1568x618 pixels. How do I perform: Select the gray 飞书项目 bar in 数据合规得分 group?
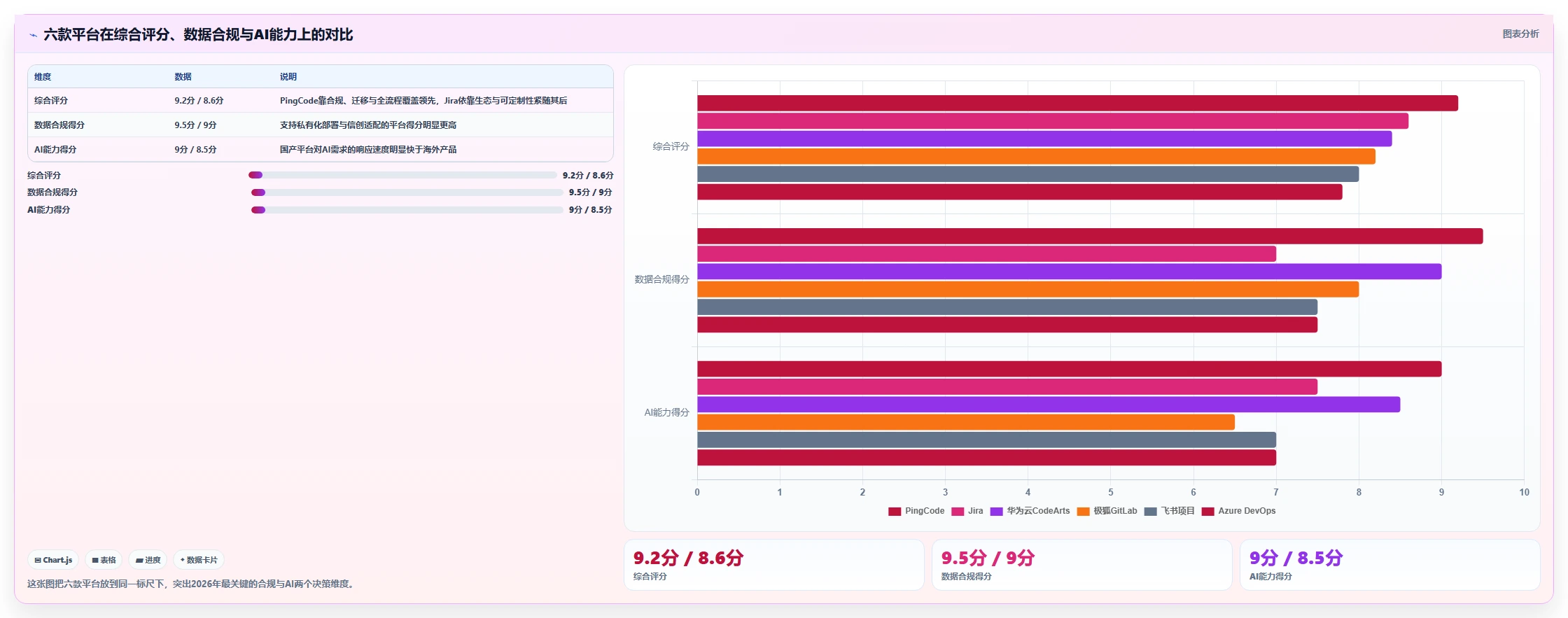[1007, 307]
